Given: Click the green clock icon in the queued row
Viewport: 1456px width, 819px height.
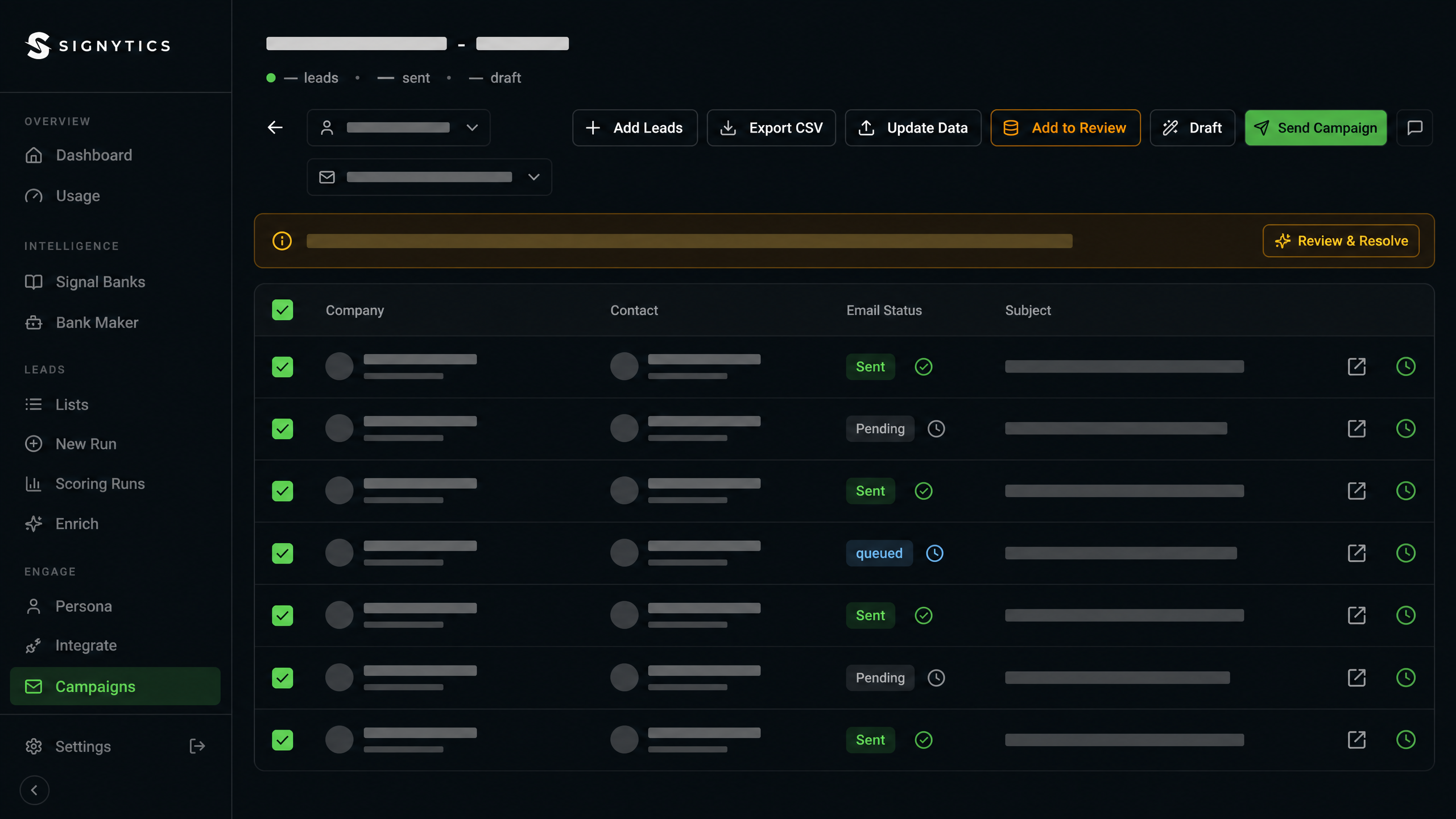Looking at the screenshot, I should coord(1406,553).
